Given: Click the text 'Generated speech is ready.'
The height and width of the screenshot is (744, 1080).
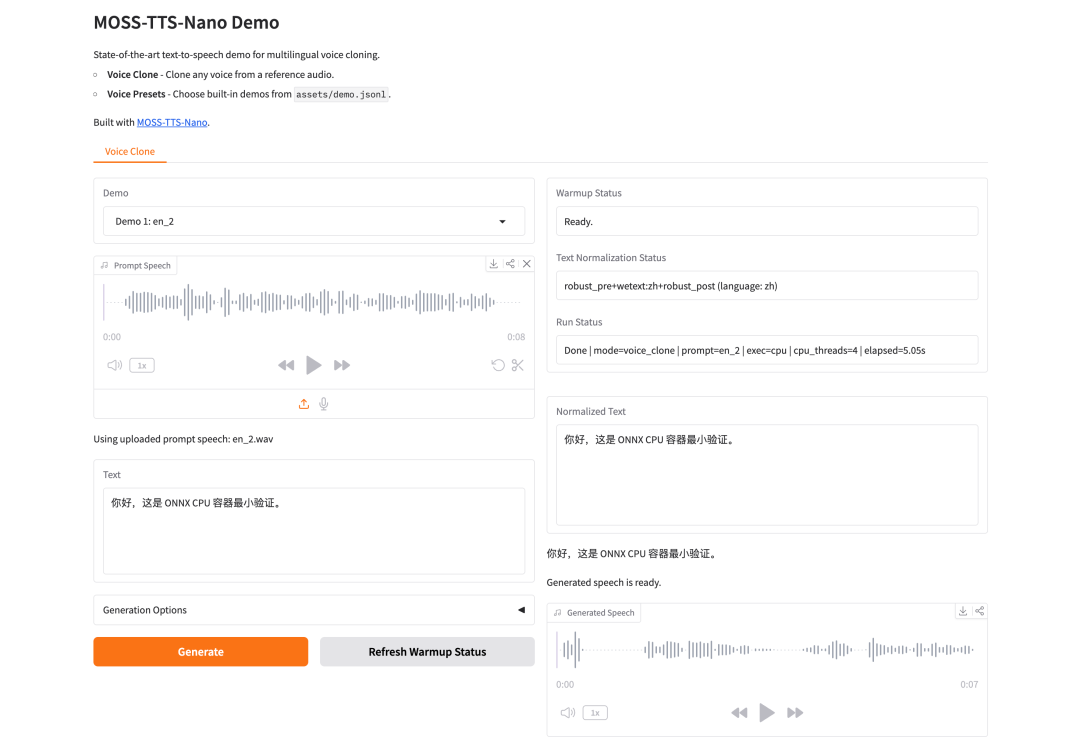Looking at the screenshot, I should pyautogui.click(x=604, y=583).
